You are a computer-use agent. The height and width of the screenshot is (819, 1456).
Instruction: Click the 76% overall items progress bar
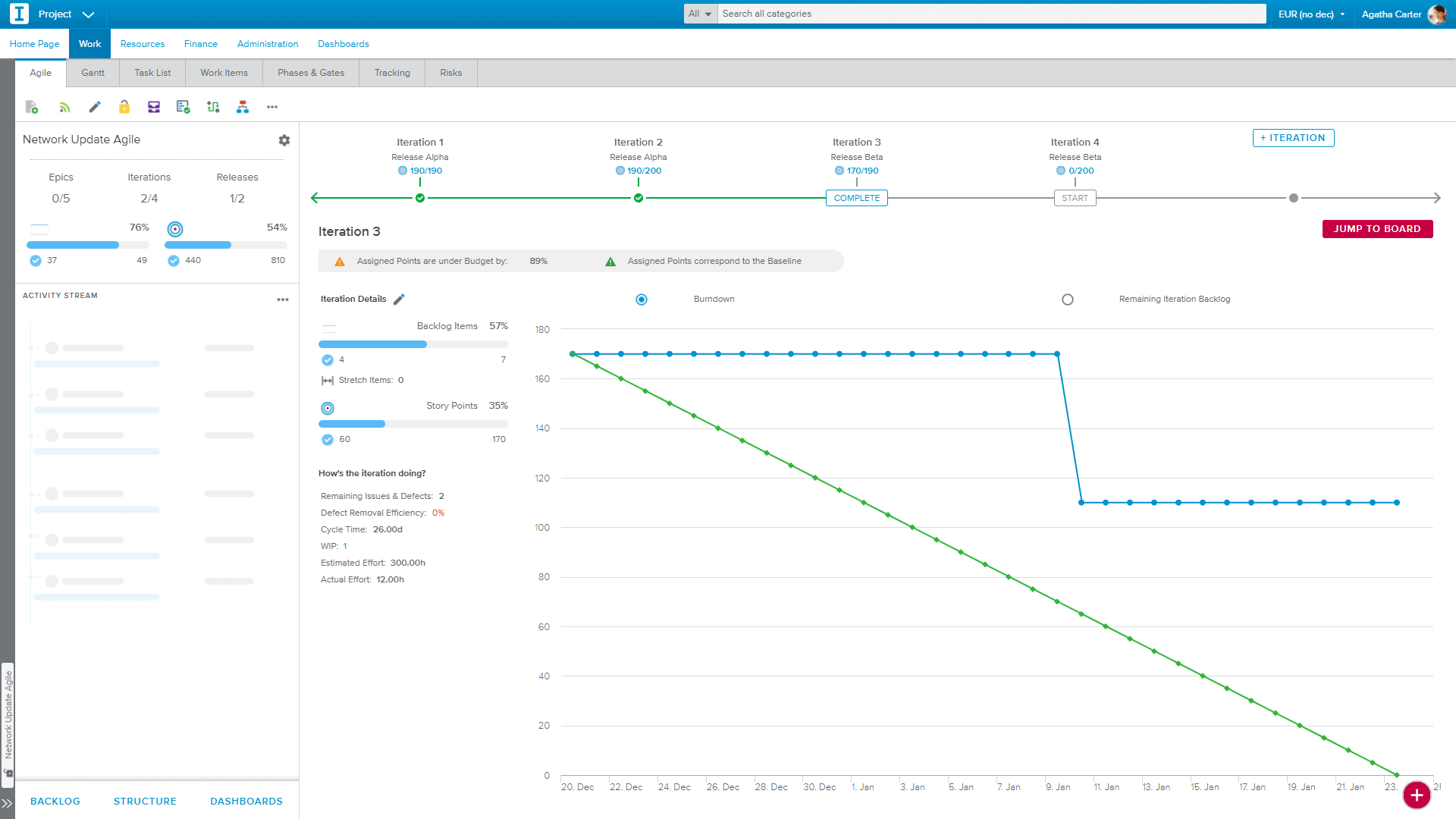click(88, 245)
